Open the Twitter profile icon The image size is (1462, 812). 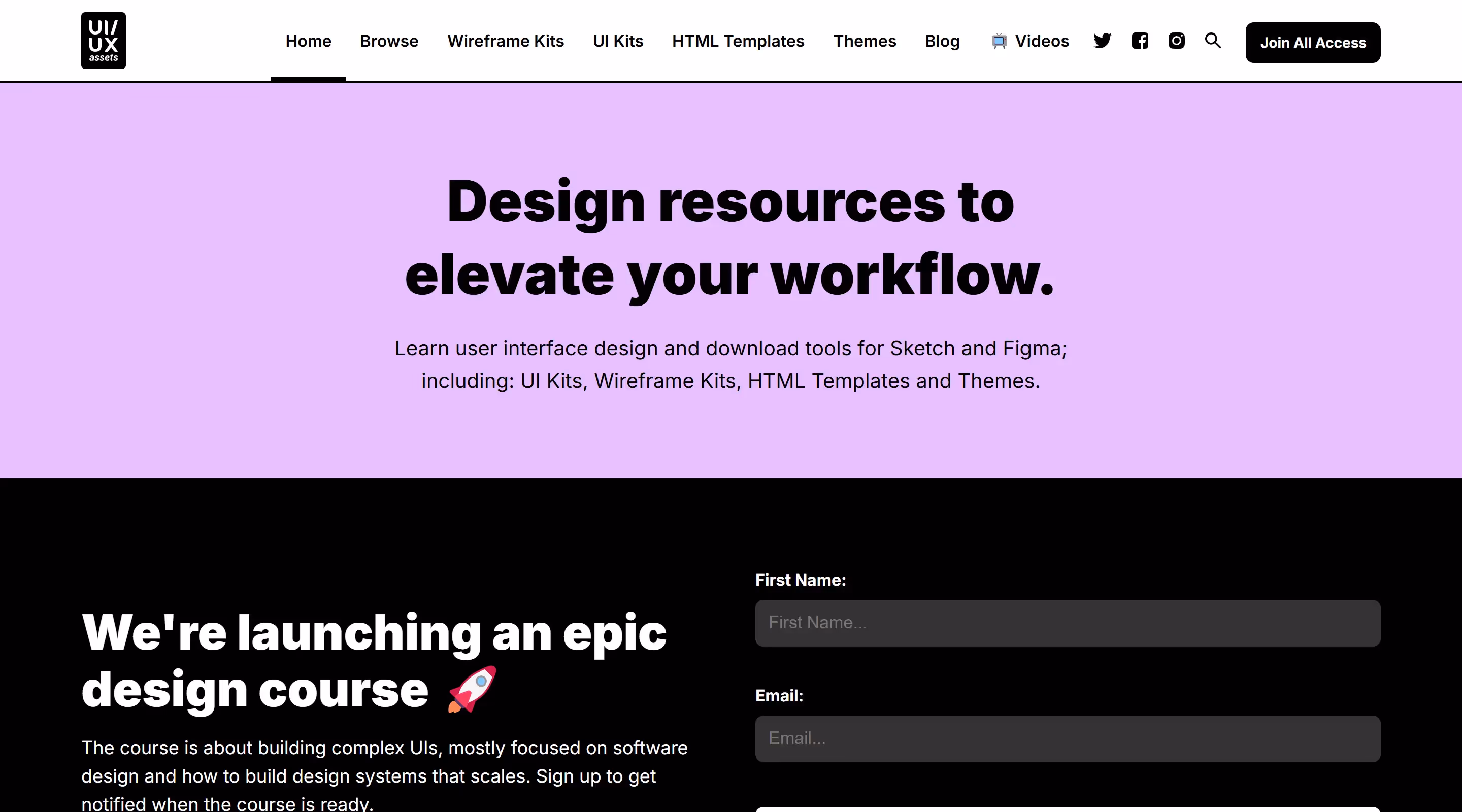click(x=1102, y=41)
